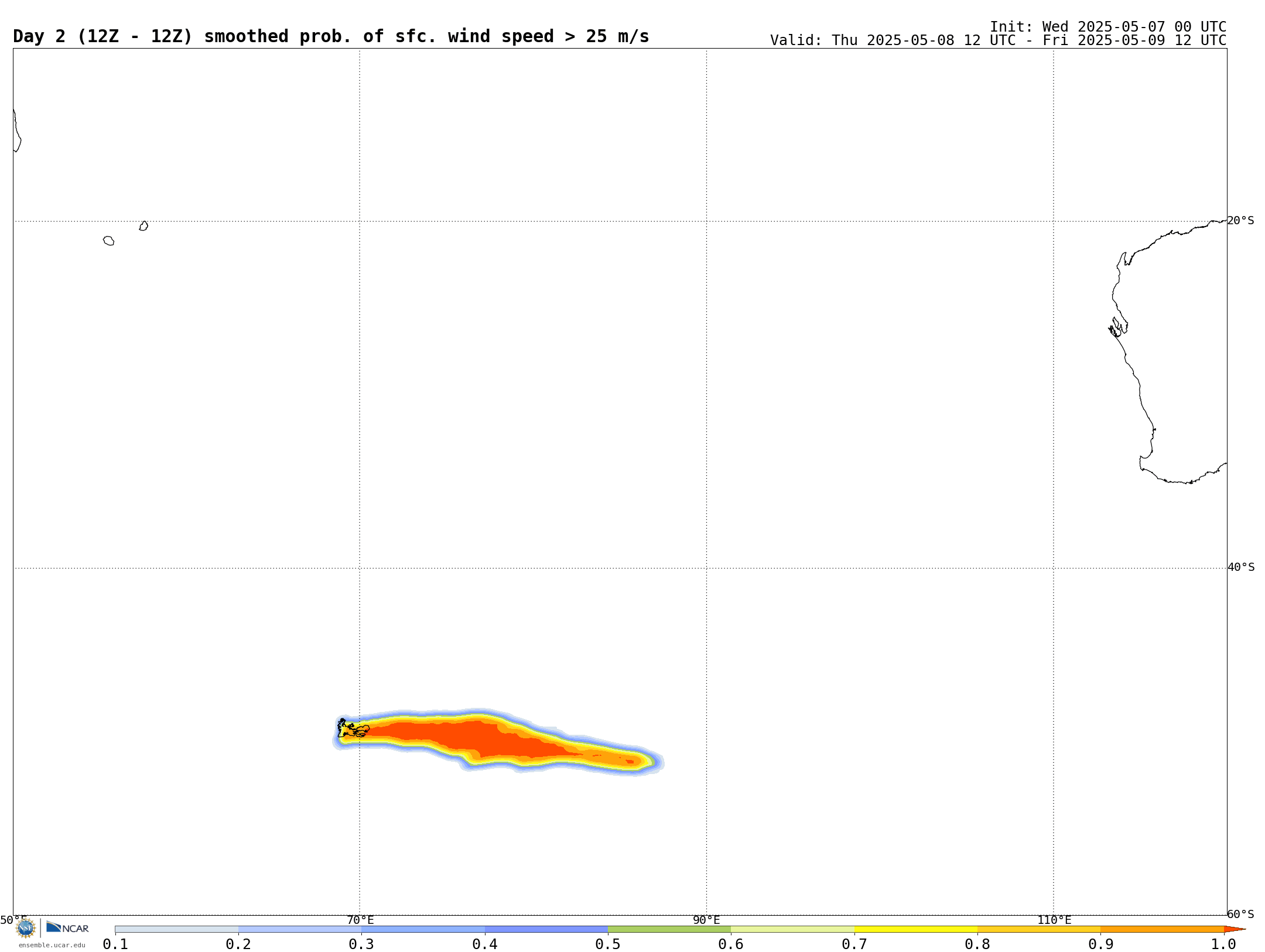Click the "Init: Wed 2025-05-07 00 UTC" text
Image resolution: width=1265 pixels, height=952 pixels.
click(x=1108, y=27)
